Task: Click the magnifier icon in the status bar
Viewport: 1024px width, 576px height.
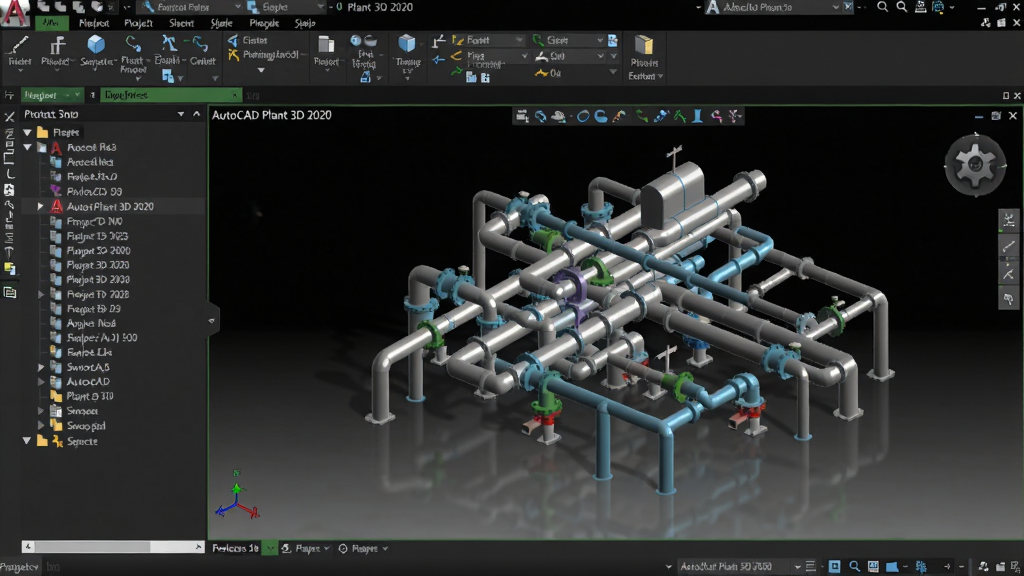Action: point(854,566)
